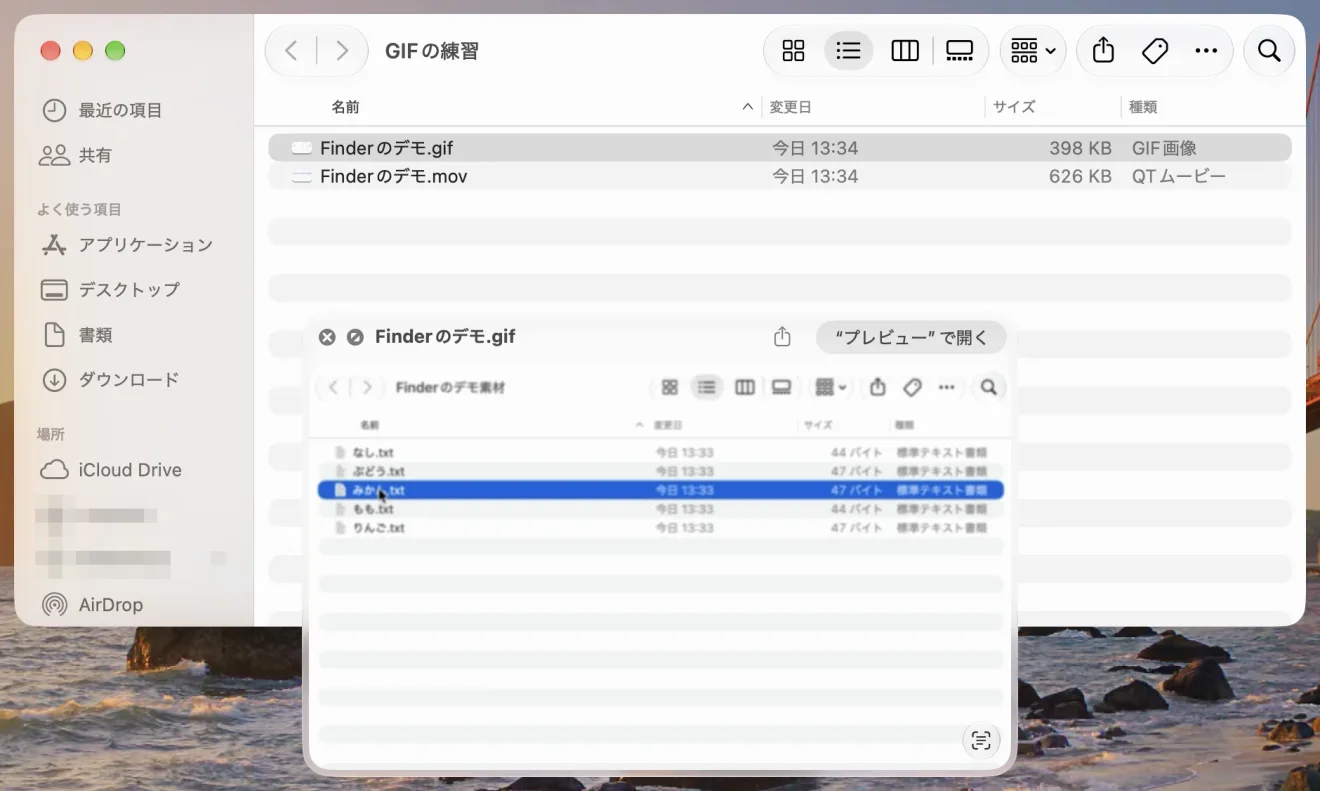Click the "プレビュー"で開く button
Viewport: 1320px width, 791px height.
[x=911, y=337]
